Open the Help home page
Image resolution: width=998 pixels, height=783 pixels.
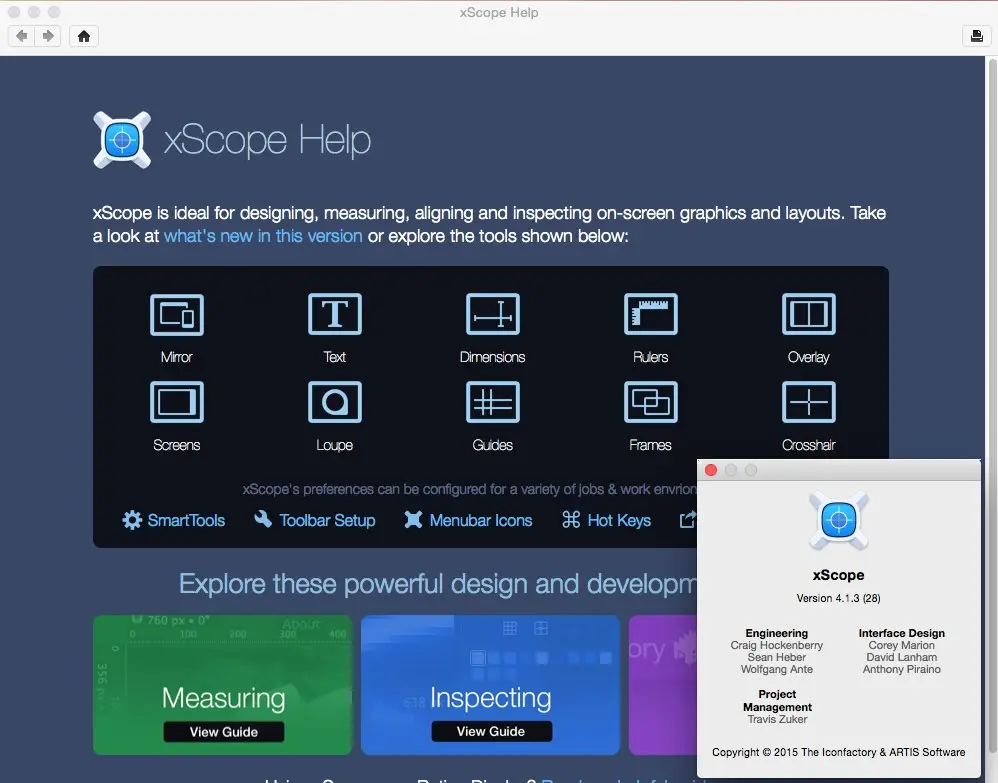point(83,36)
